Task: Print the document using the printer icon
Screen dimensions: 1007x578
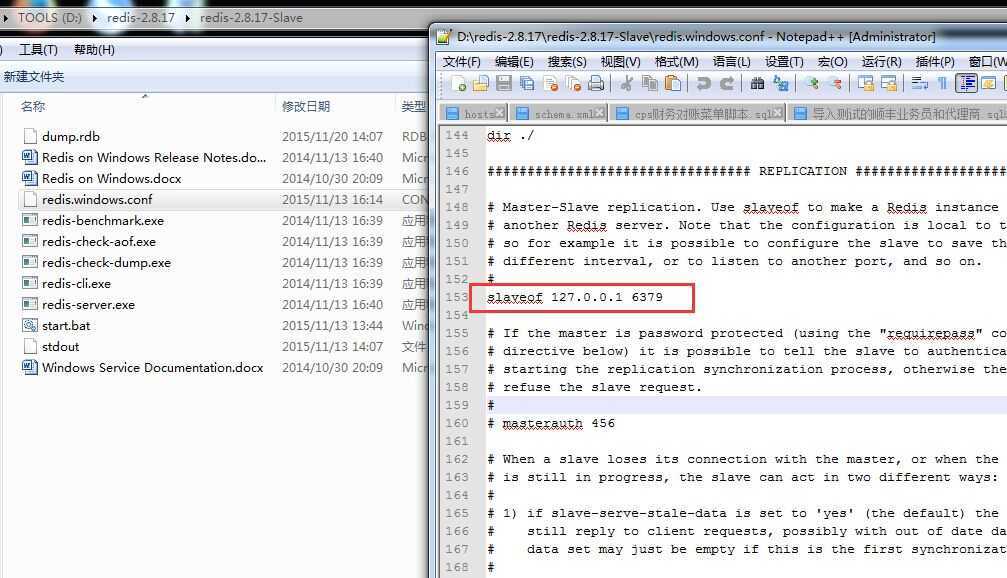Action: coord(596,83)
